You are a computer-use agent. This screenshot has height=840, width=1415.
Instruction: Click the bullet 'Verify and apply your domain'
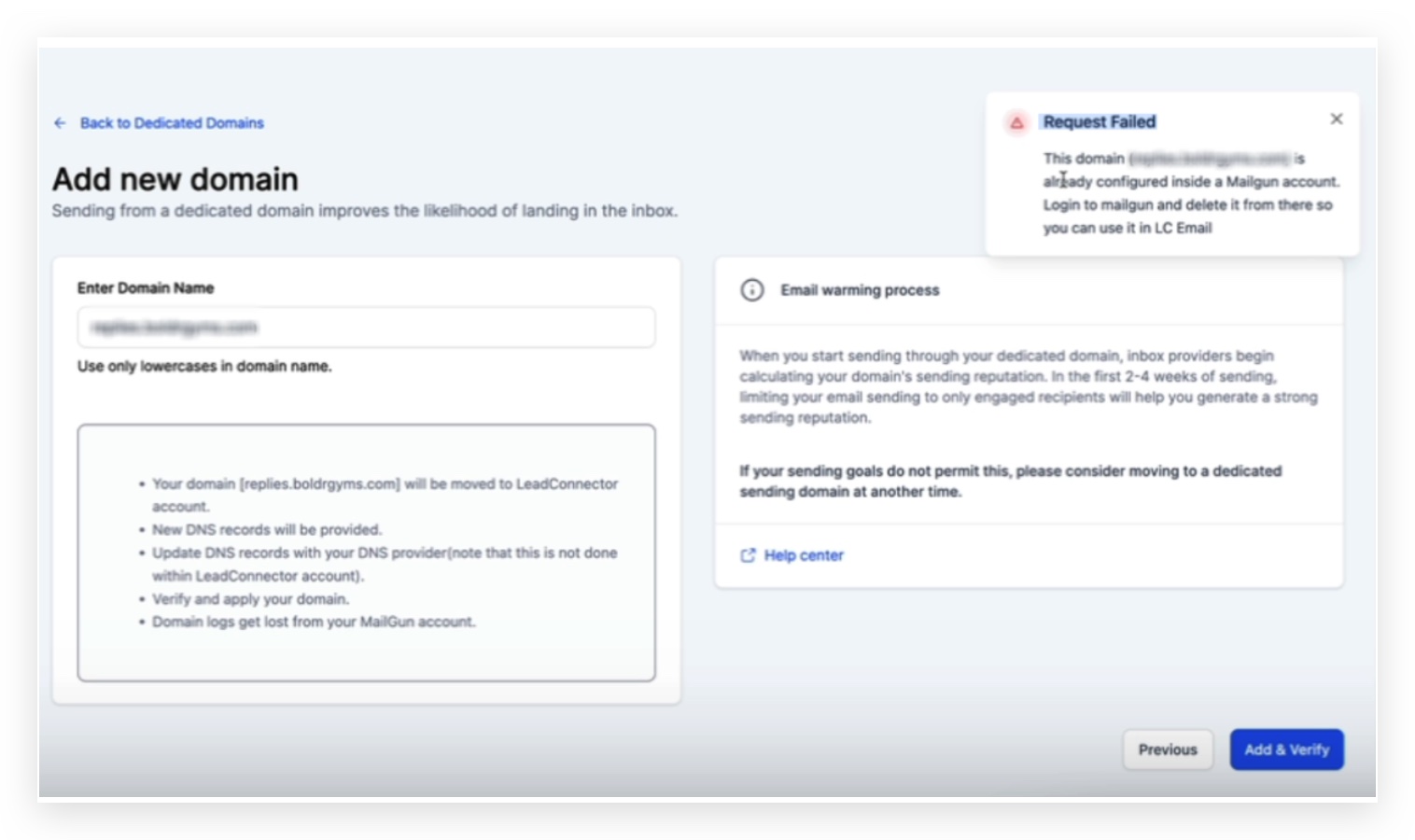(250, 599)
